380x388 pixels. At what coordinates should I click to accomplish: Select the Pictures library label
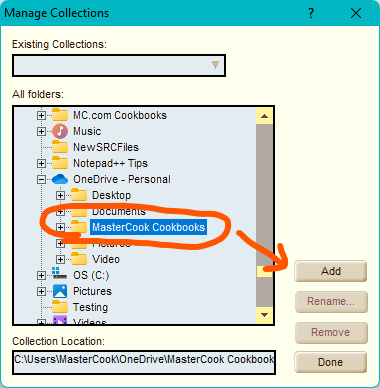[92, 291]
